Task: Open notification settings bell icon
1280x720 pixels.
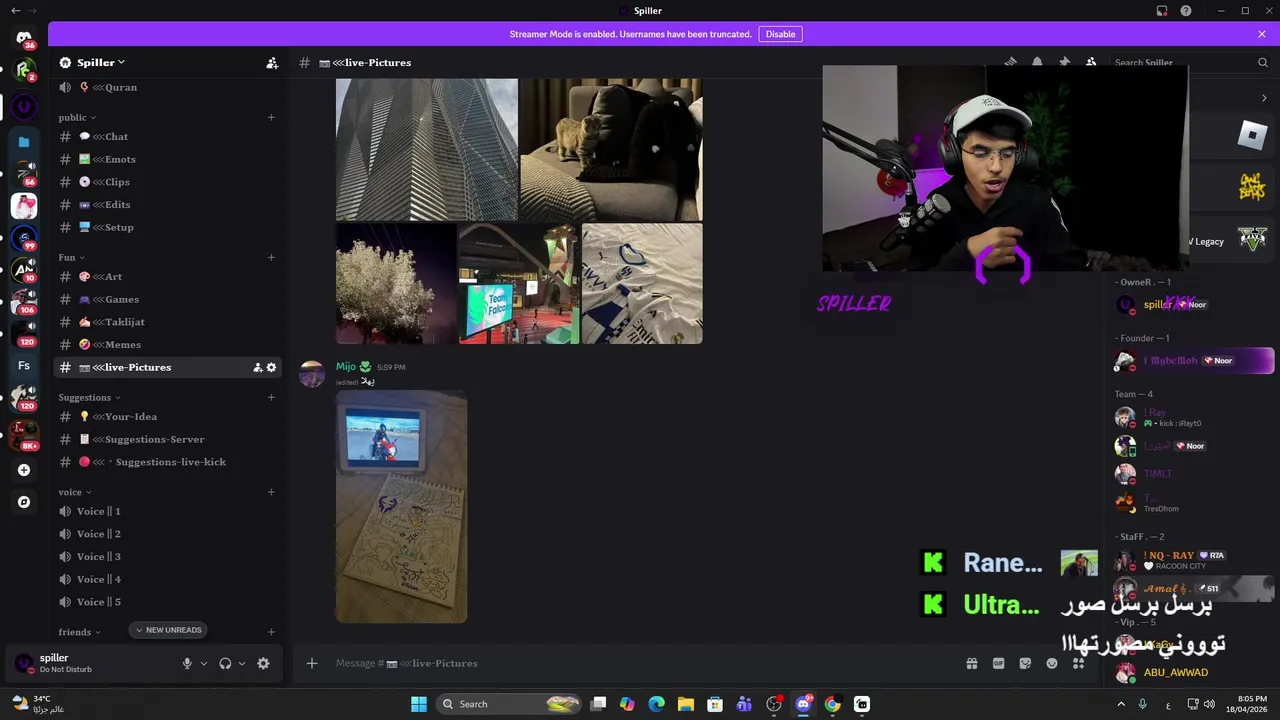Action: (1037, 62)
